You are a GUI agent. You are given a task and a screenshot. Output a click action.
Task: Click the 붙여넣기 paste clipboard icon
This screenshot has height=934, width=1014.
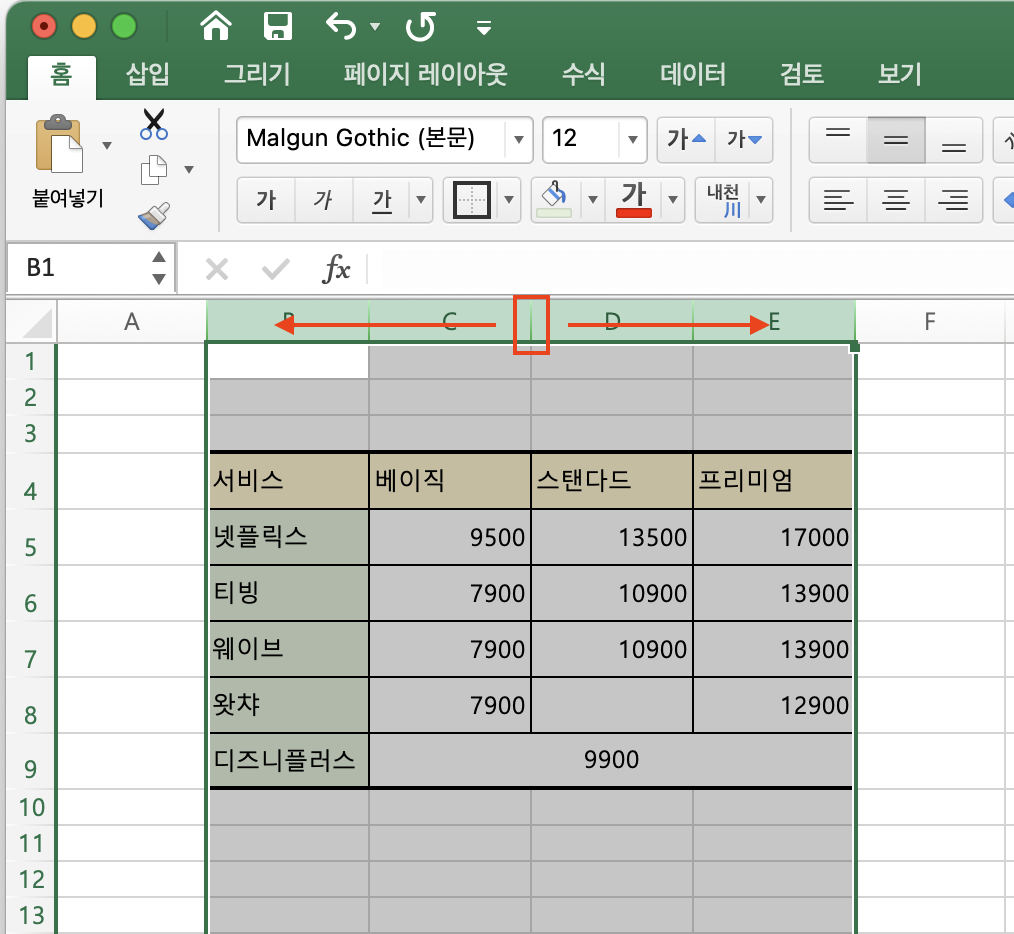(59, 144)
